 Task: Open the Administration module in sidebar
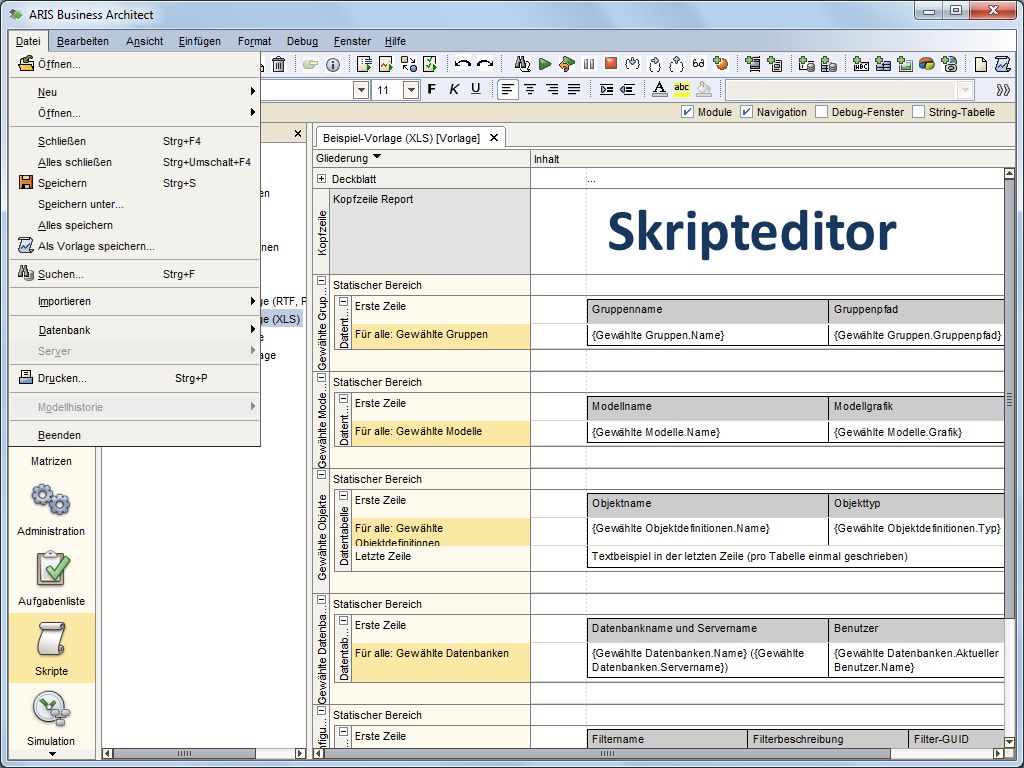tap(51, 510)
